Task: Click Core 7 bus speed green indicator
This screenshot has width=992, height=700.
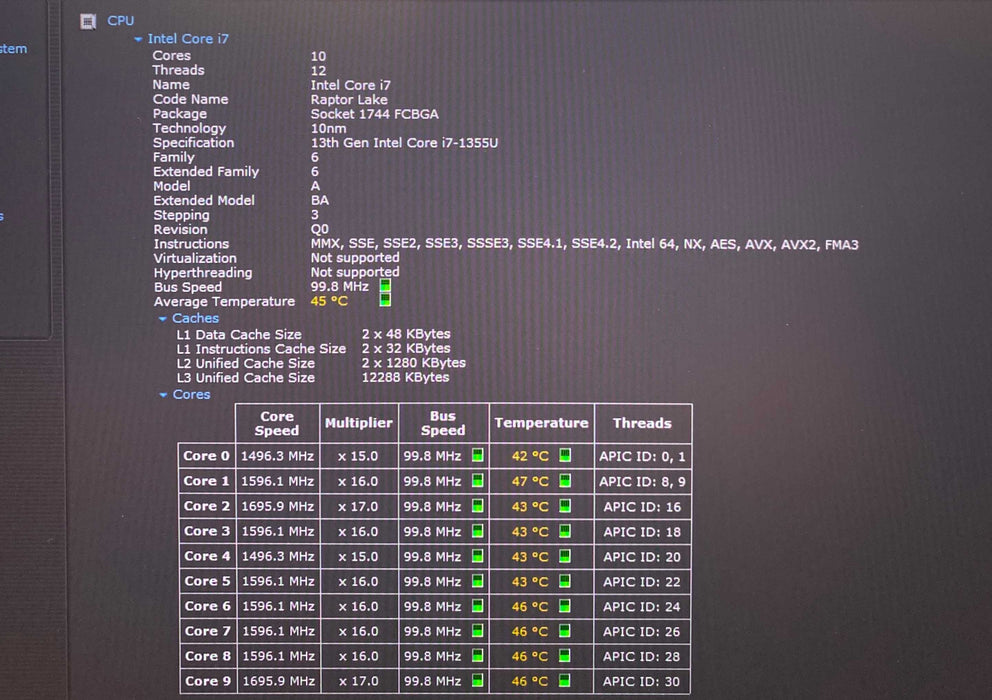Action: (478, 630)
